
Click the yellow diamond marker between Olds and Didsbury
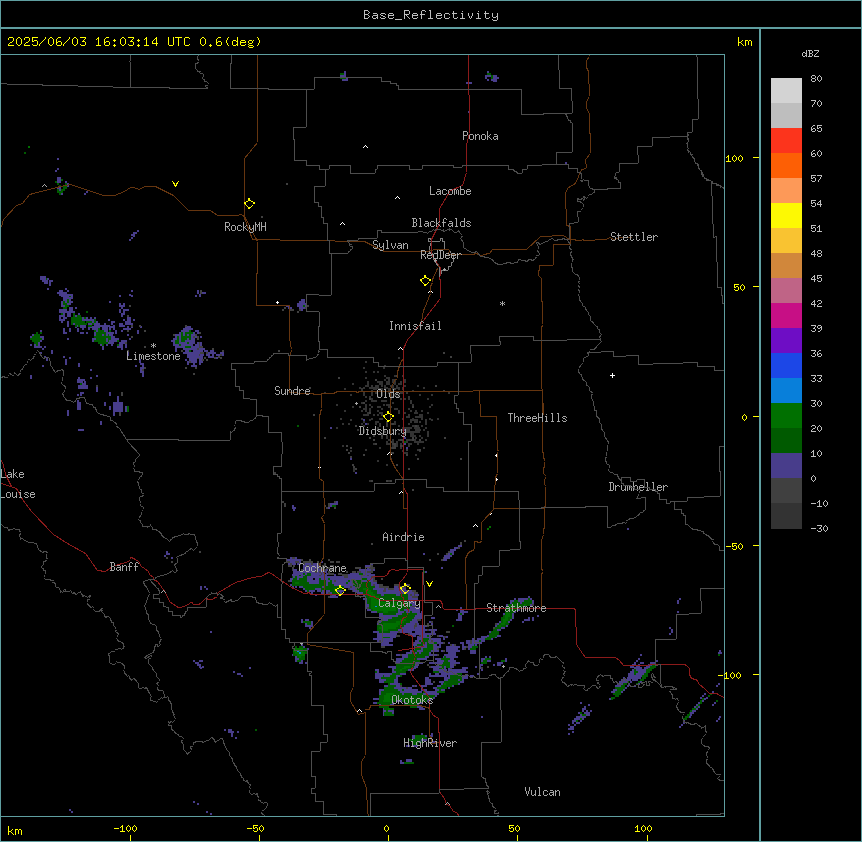pyautogui.click(x=388, y=416)
